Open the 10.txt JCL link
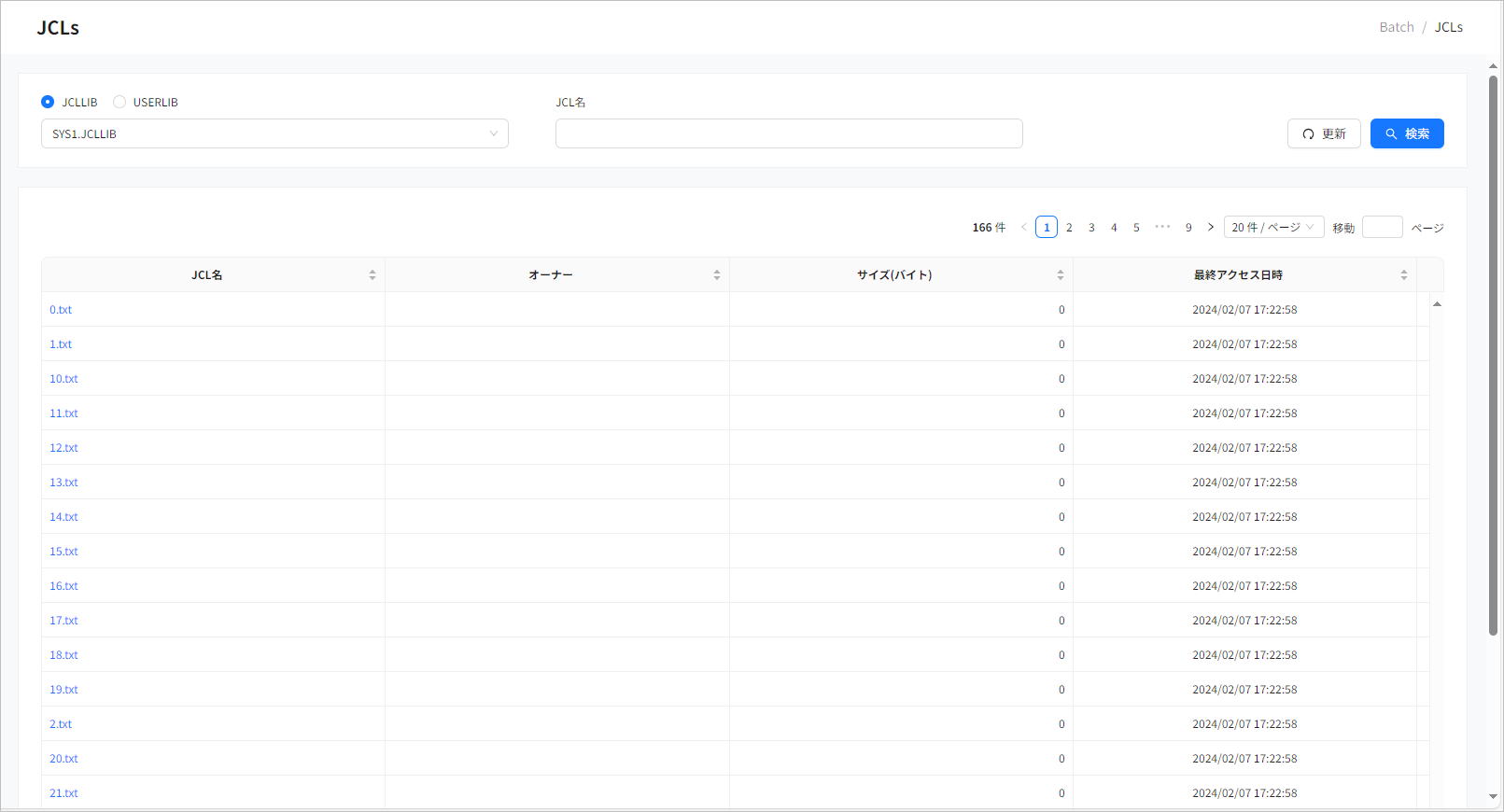Image resolution: width=1504 pixels, height=812 pixels. click(x=63, y=379)
